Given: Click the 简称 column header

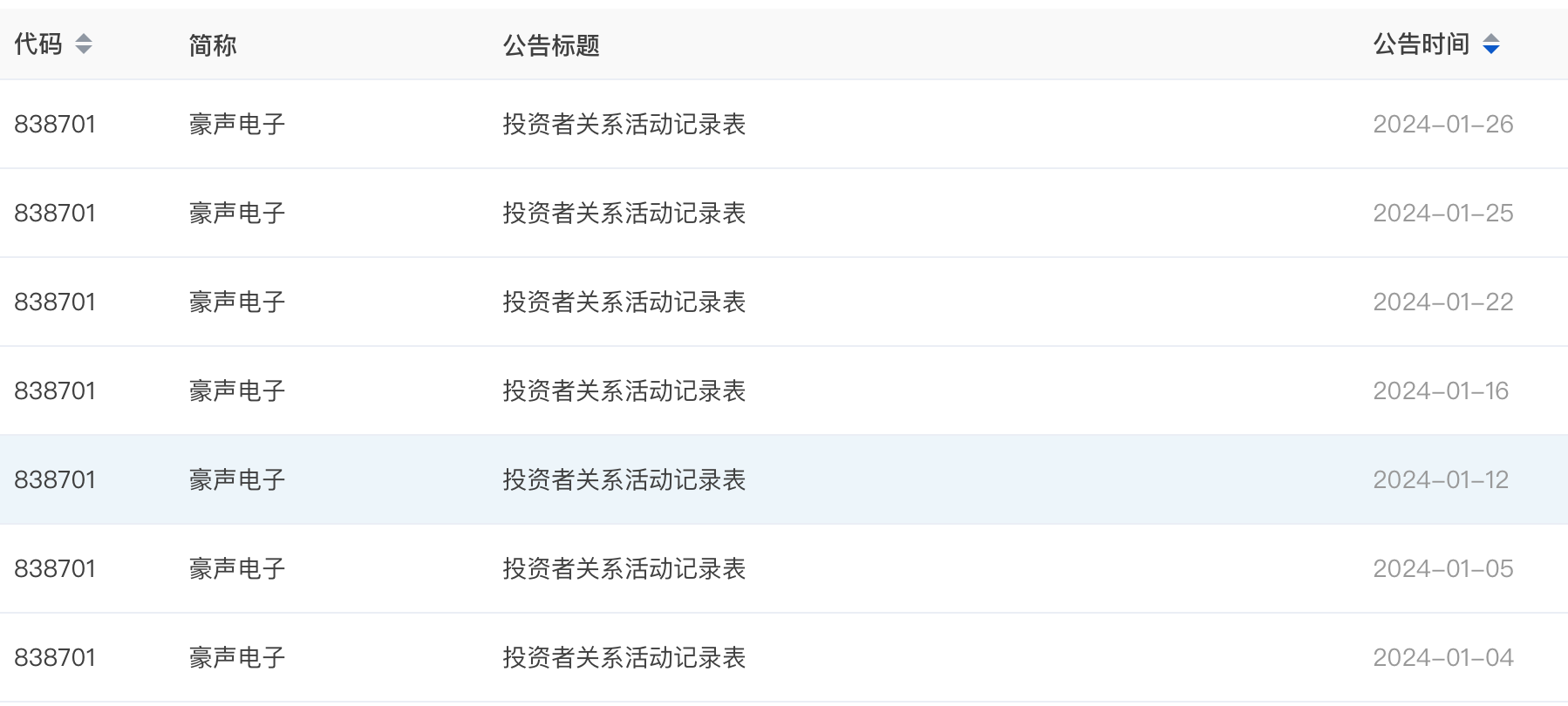Looking at the screenshot, I should click(213, 45).
